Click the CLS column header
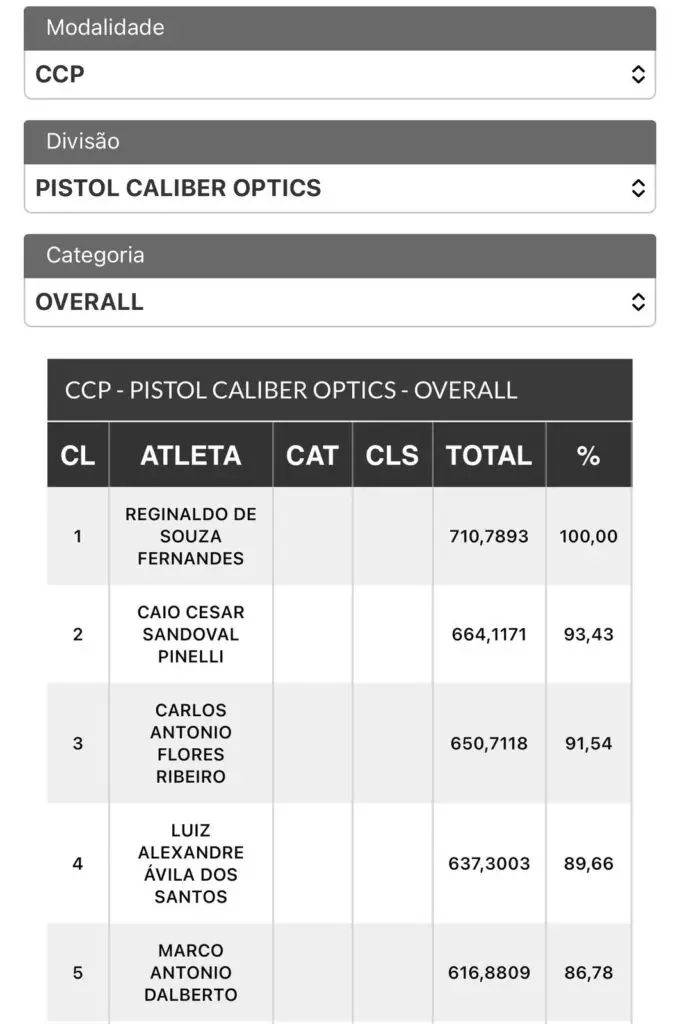This screenshot has width=680, height=1024. 392,455
